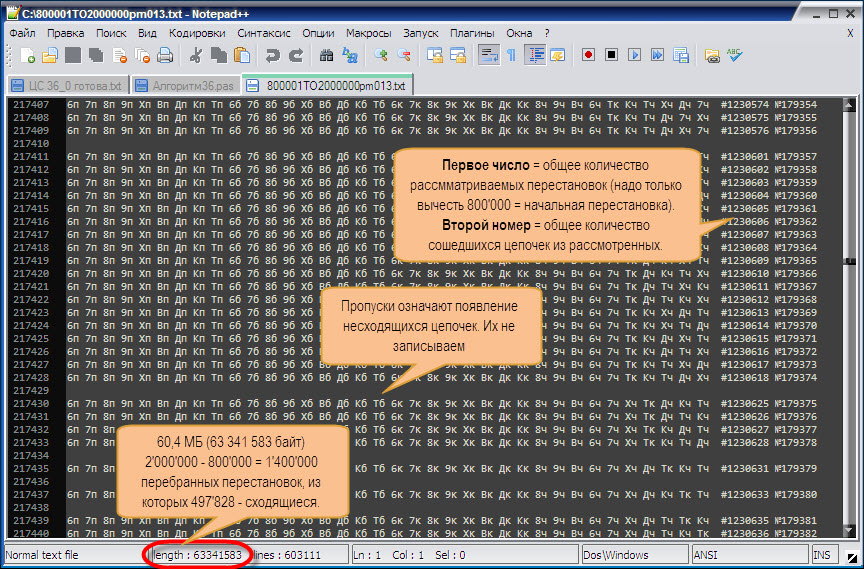The height and width of the screenshot is (569, 864).
Task: Open the Файл menu
Action: 23,33
